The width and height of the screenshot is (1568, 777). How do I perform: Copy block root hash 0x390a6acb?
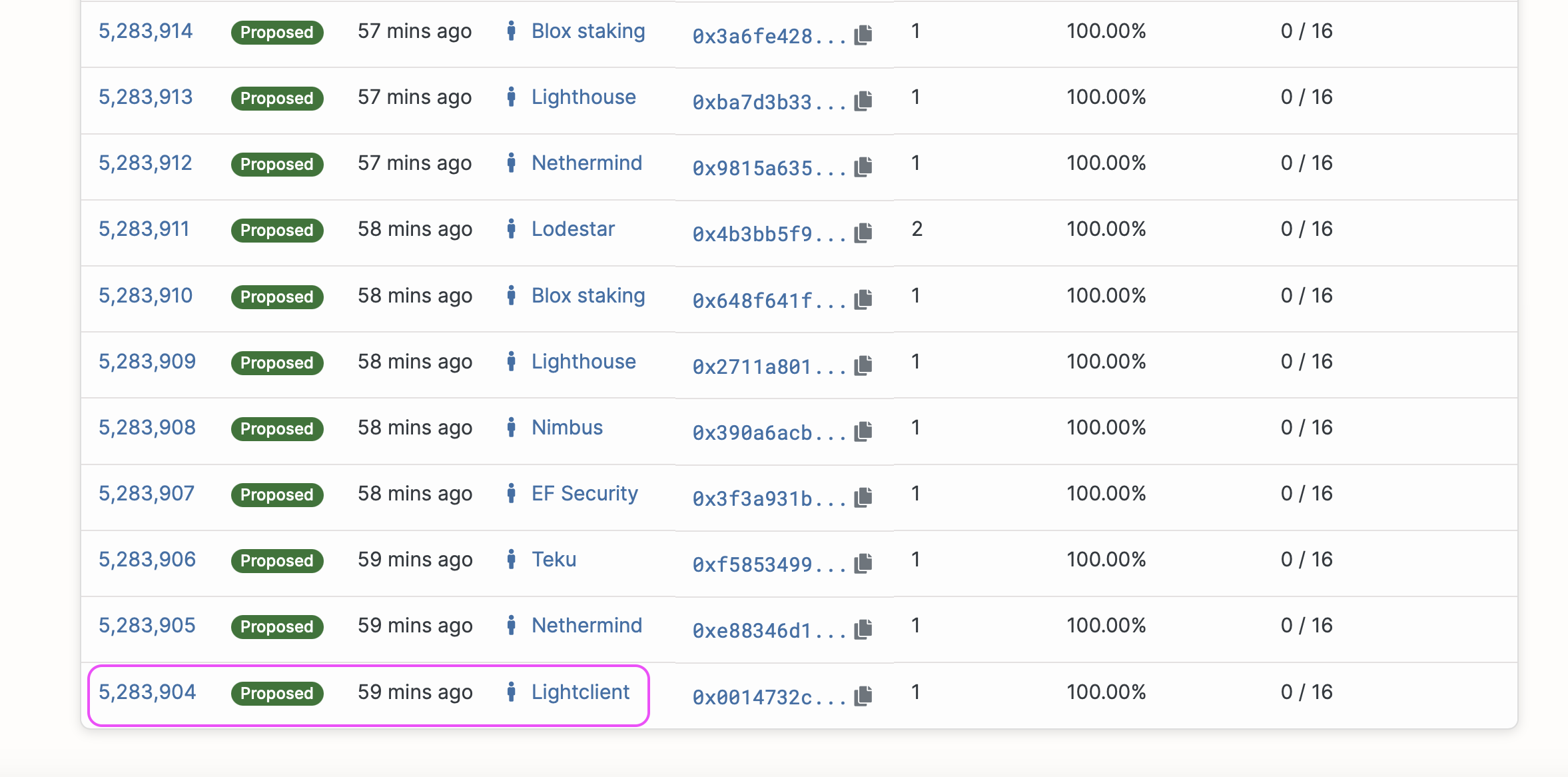coord(863,431)
